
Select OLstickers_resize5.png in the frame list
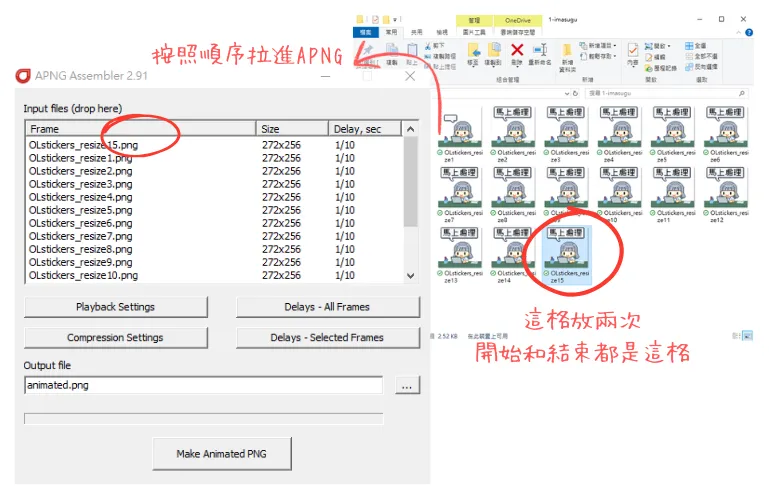(80, 210)
